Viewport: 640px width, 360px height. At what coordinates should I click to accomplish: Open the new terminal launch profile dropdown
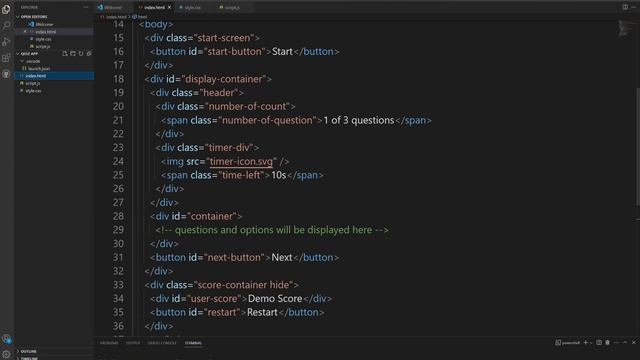591,343
